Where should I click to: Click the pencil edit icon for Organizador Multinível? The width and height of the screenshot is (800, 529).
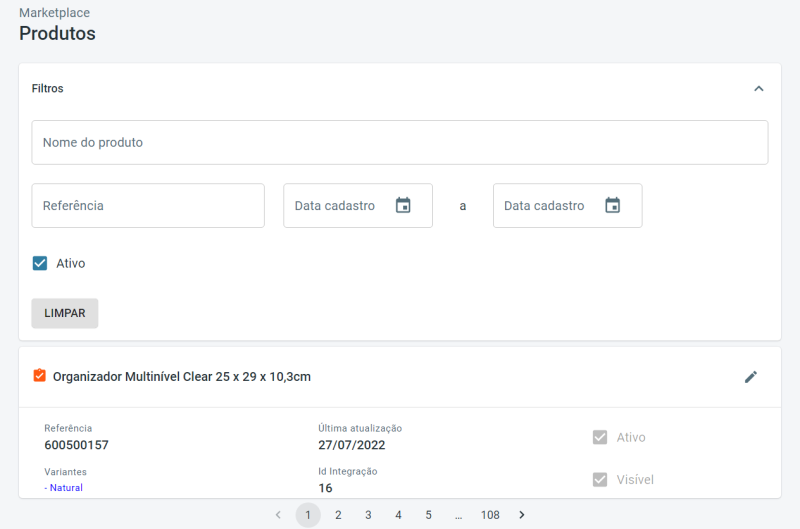tap(751, 377)
